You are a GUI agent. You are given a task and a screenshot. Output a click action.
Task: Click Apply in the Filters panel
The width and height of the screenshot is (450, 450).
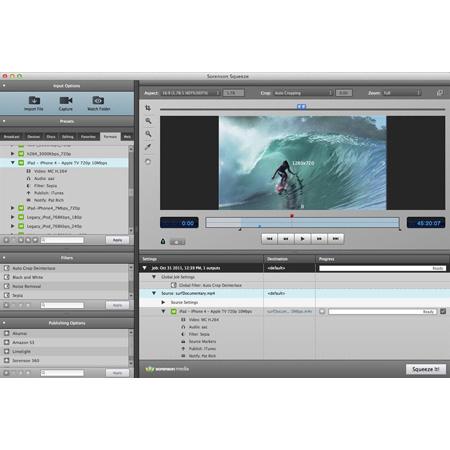click(x=117, y=305)
